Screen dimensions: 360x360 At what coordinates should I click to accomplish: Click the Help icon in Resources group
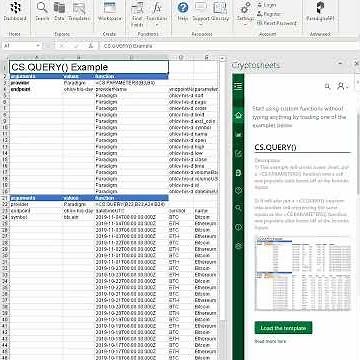[183, 12]
